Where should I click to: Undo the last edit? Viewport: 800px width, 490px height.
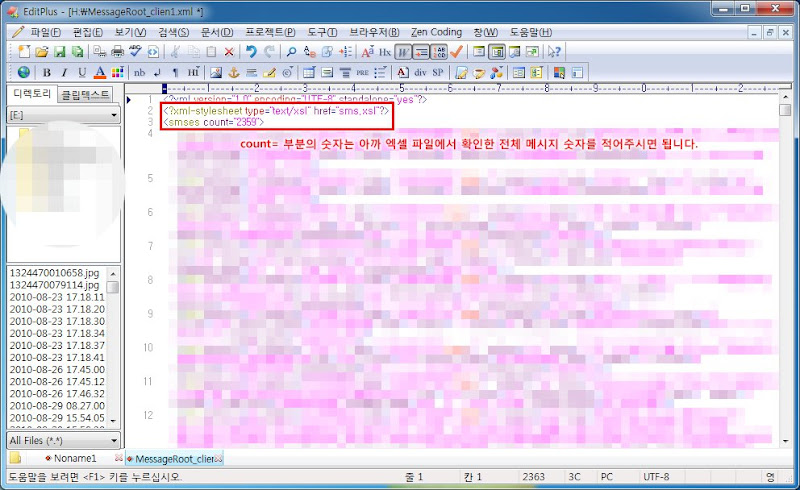pos(251,52)
